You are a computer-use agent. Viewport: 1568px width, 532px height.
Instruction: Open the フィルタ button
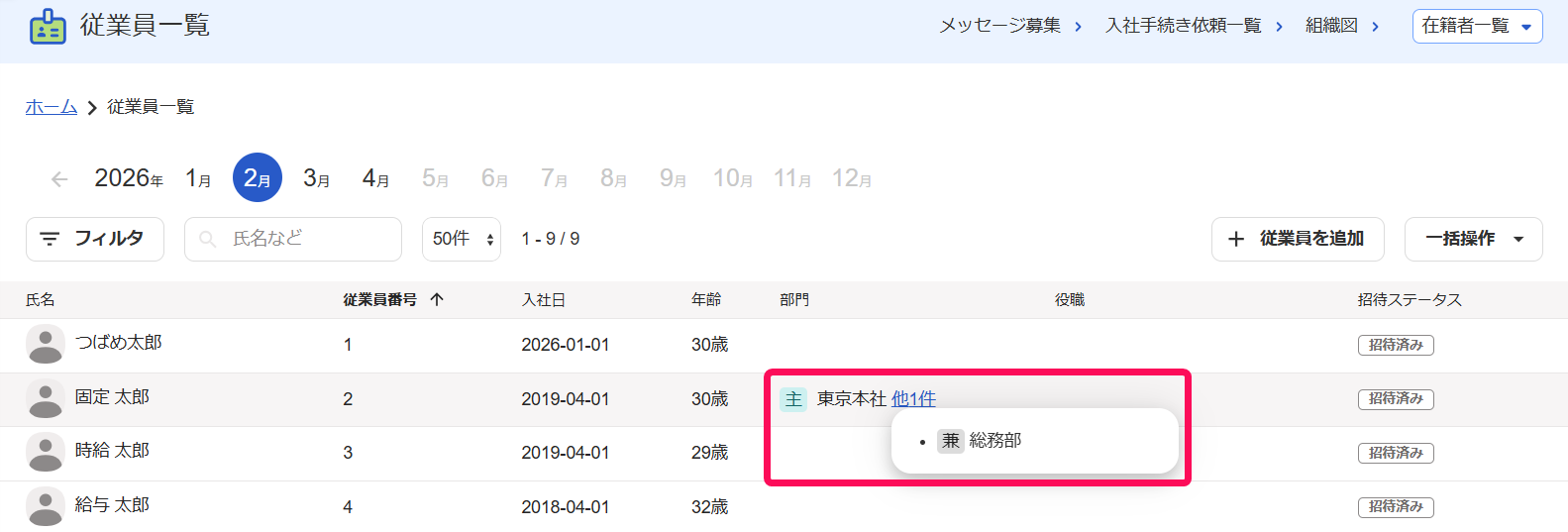[95, 239]
